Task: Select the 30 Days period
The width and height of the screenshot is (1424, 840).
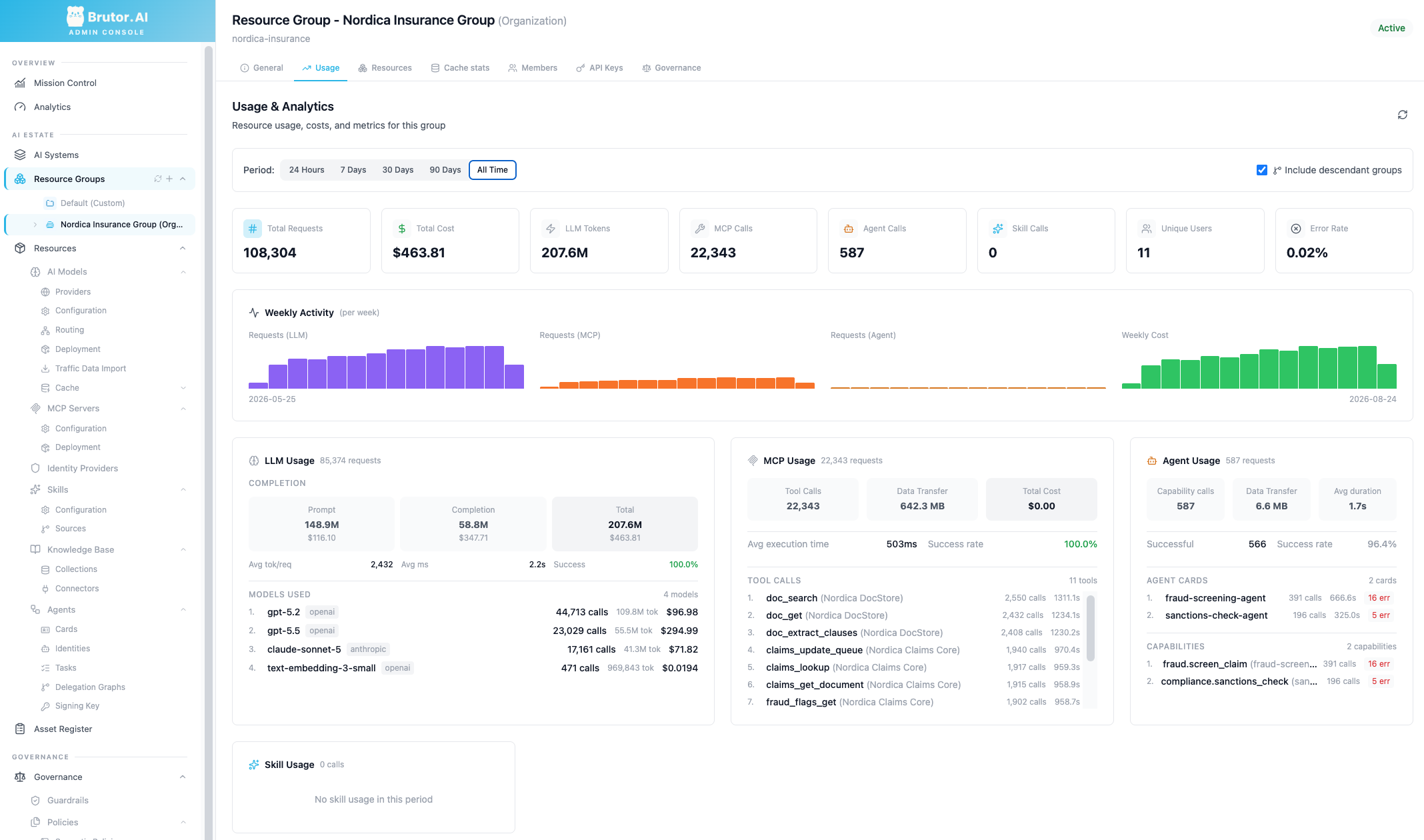Action: click(x=398, y=170)
